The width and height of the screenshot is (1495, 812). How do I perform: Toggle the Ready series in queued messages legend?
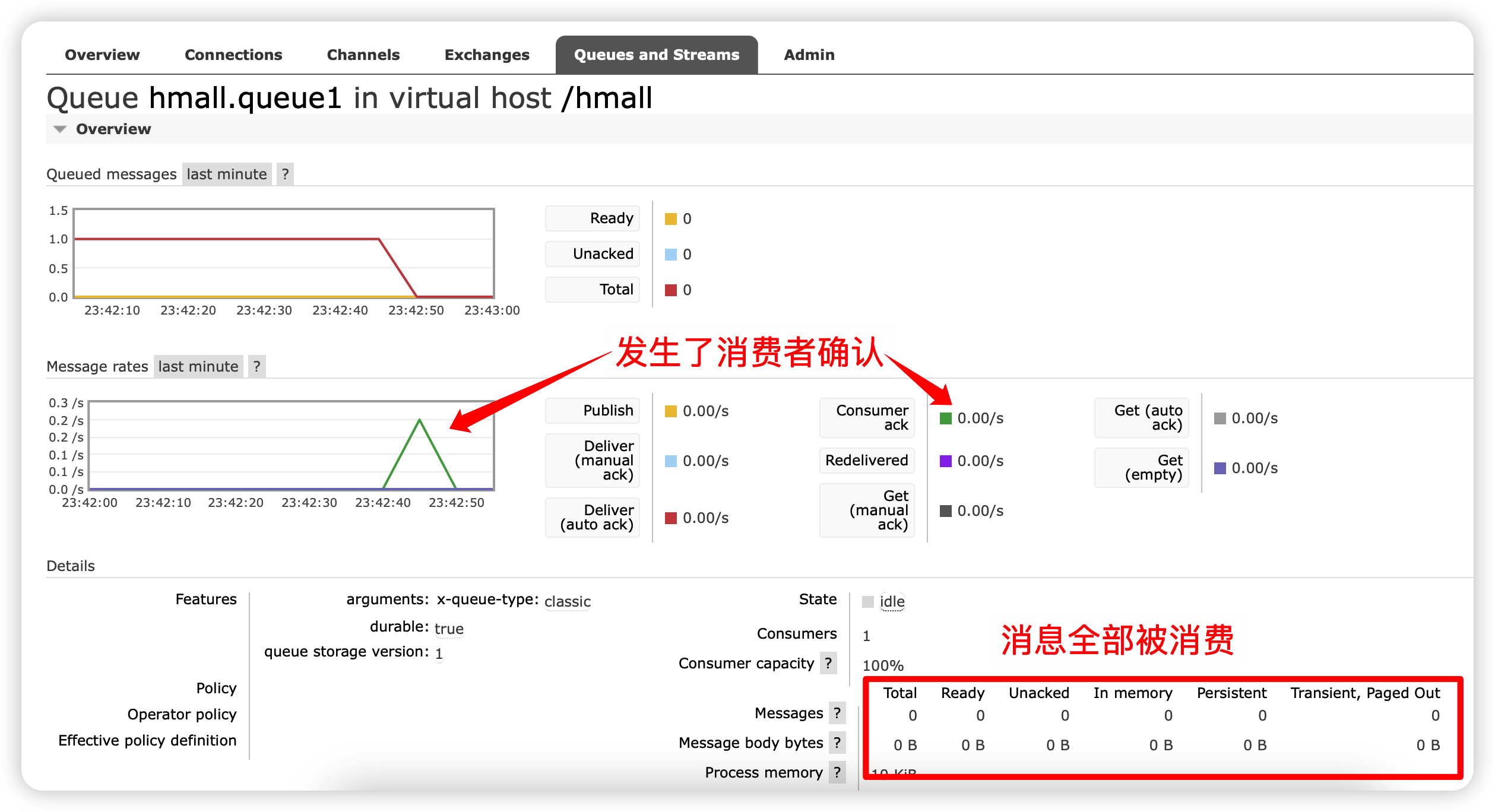click(592, 218)
